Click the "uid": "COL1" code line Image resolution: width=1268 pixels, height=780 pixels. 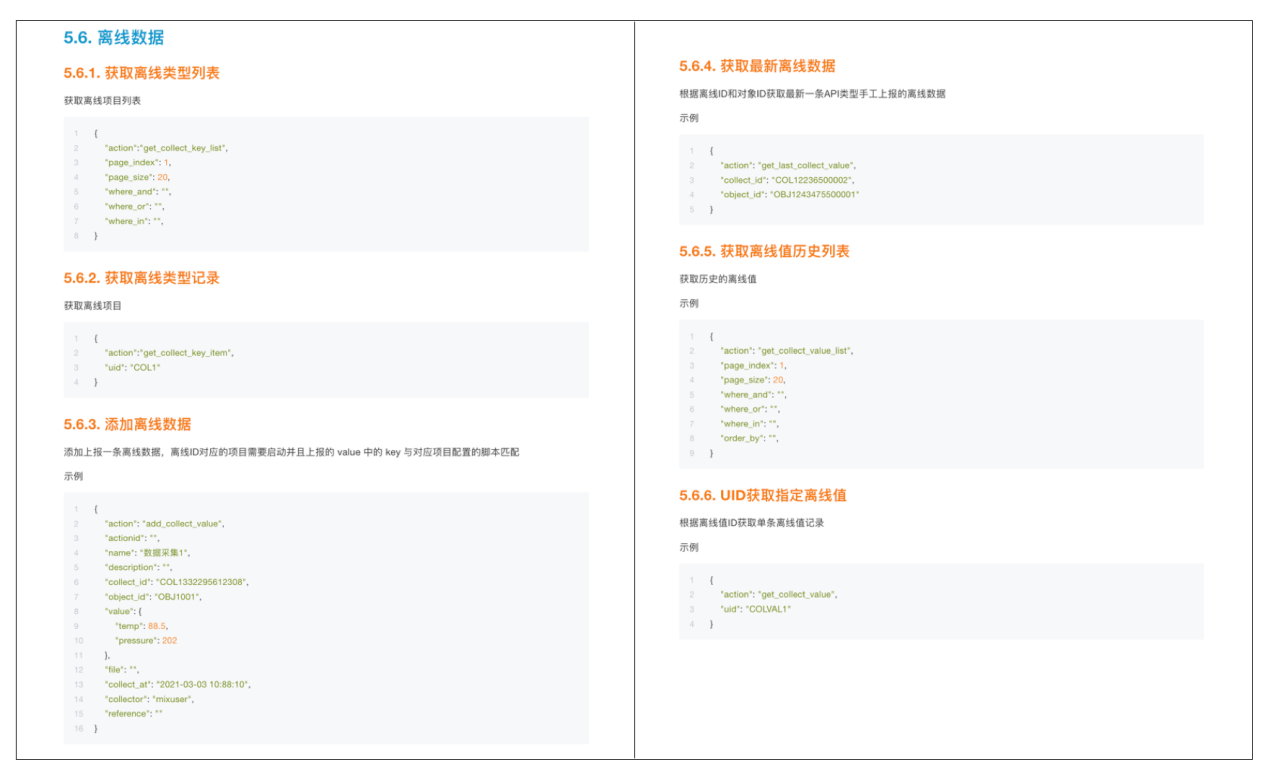(132, 367)
